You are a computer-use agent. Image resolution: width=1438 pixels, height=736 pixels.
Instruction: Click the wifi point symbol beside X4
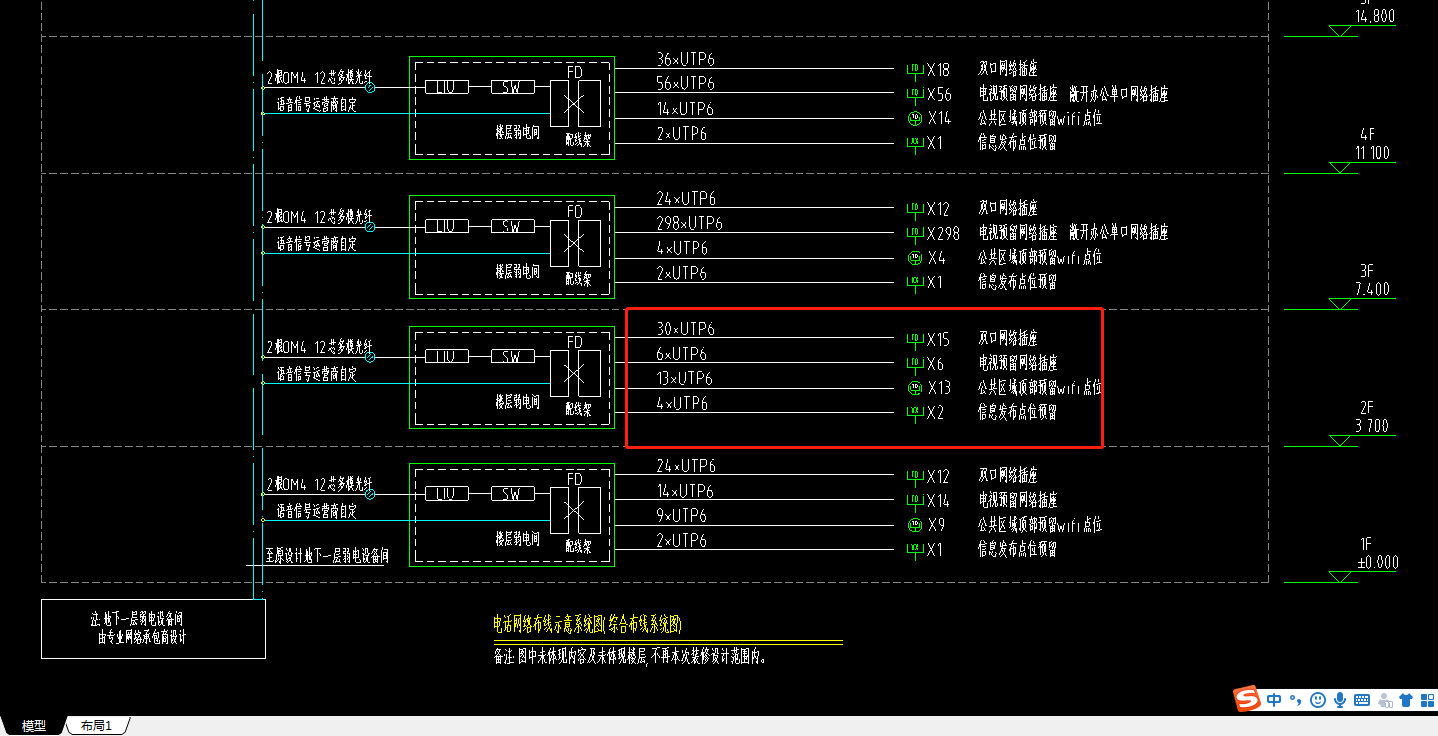[913, 257]
